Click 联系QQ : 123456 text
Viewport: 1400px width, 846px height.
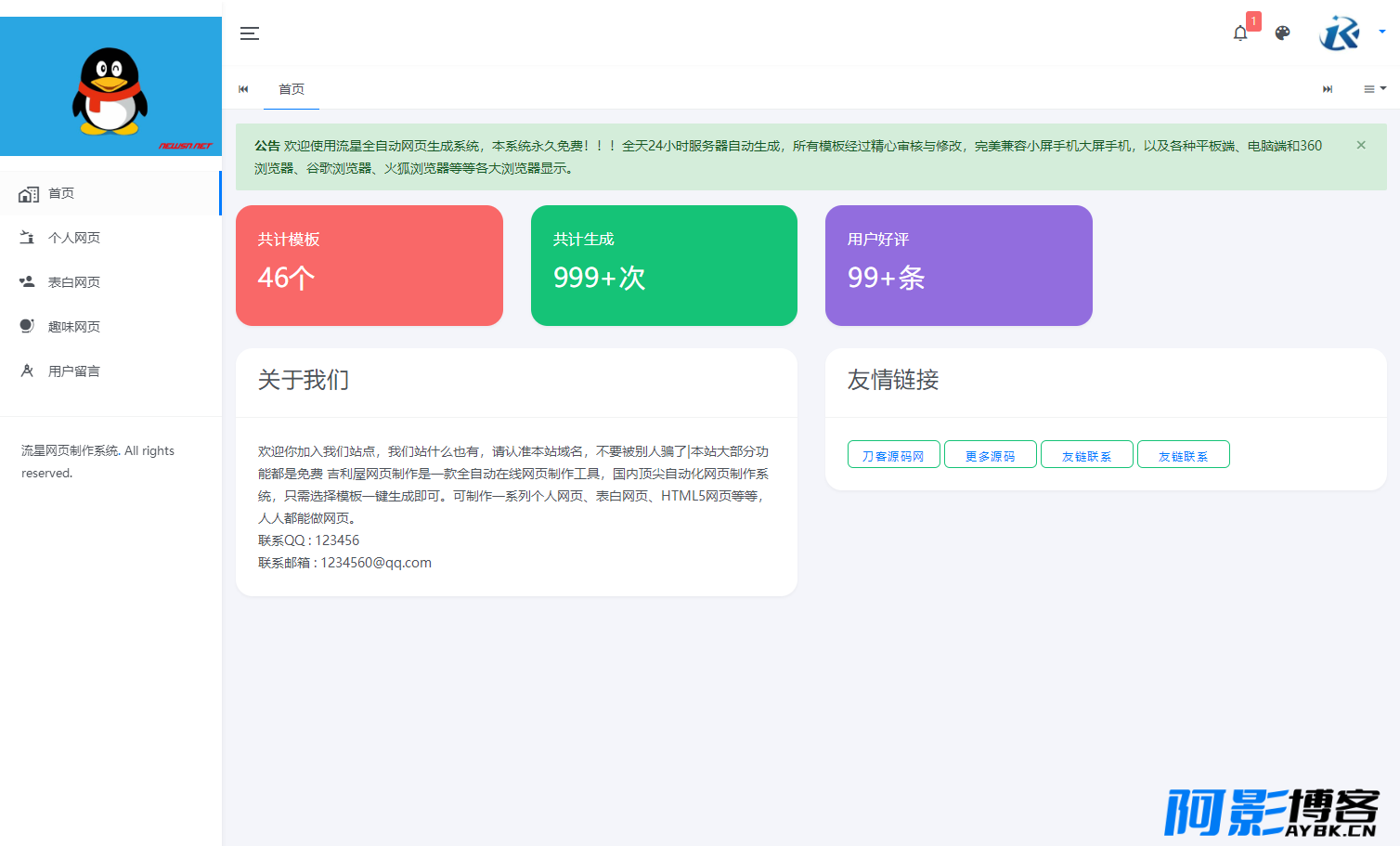click(308, 540)
